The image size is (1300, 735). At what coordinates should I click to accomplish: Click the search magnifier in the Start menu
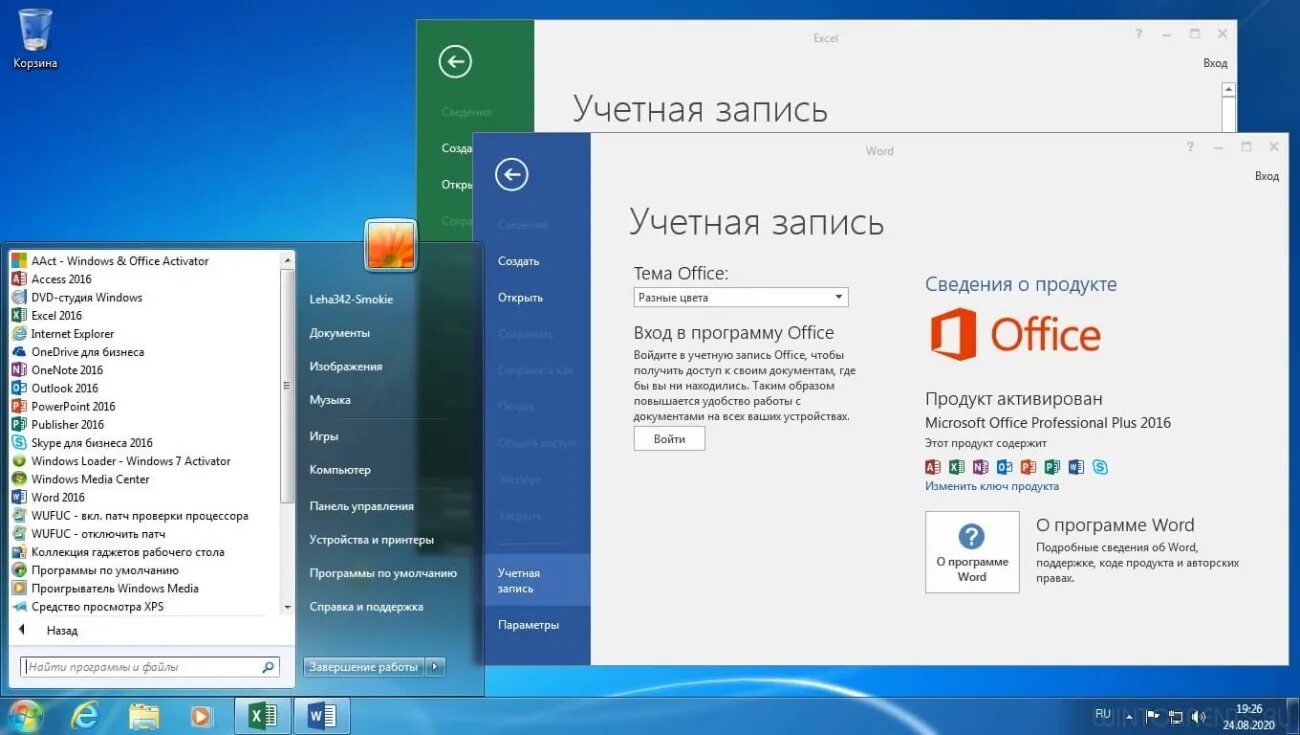(268, 667)
